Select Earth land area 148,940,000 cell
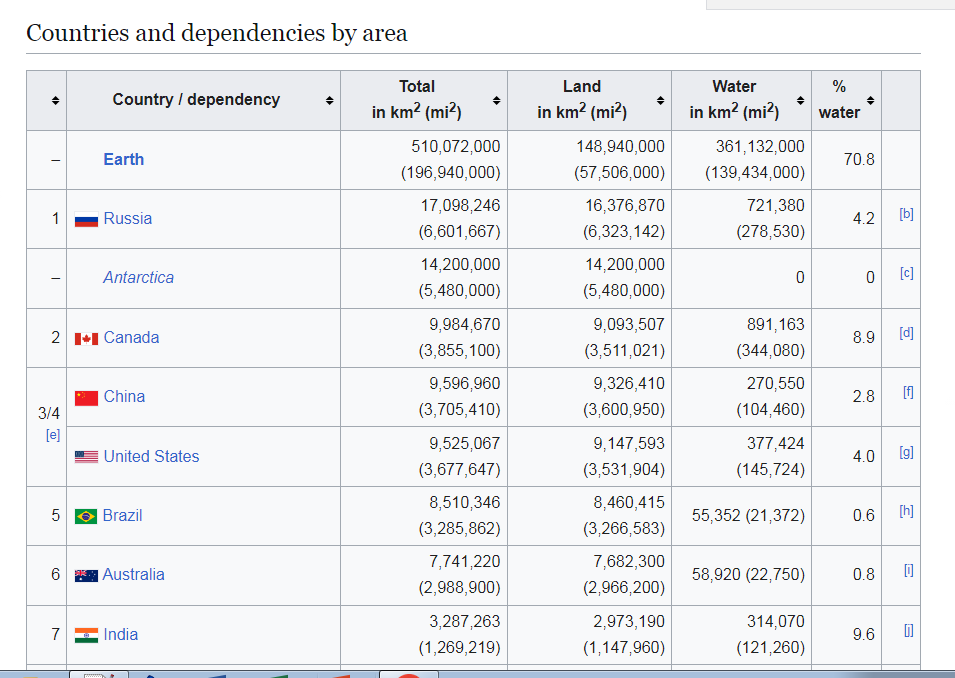The width and height of the screenshot is (955, 678). pyautogui.click(x=590, y=160)
